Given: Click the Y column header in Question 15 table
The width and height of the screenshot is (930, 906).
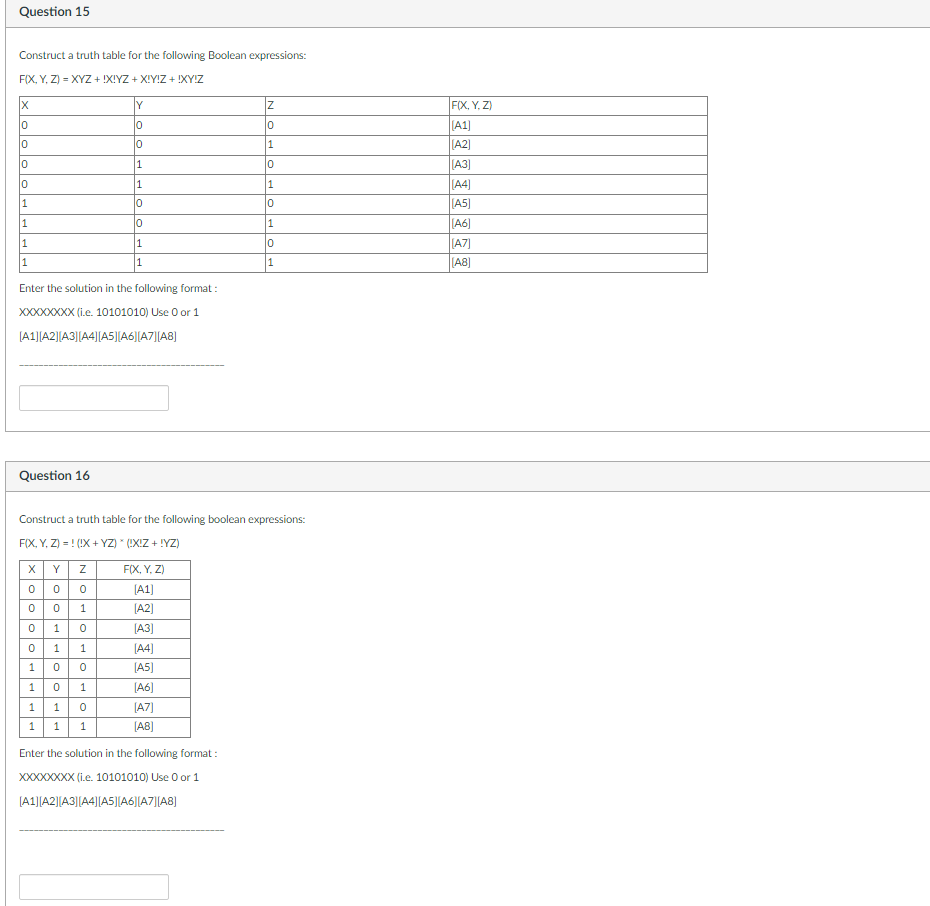Looking at the screenshot, I should click(138, 104).
